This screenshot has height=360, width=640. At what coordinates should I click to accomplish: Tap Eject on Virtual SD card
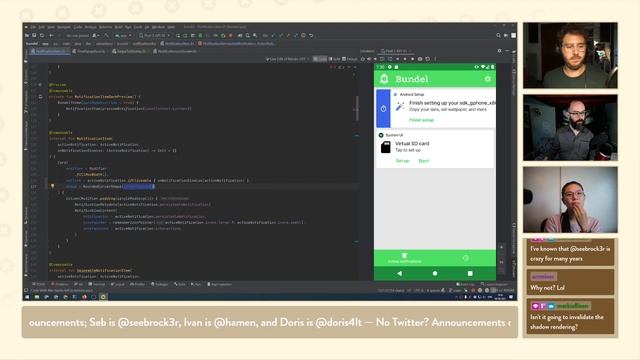(424, 161)
